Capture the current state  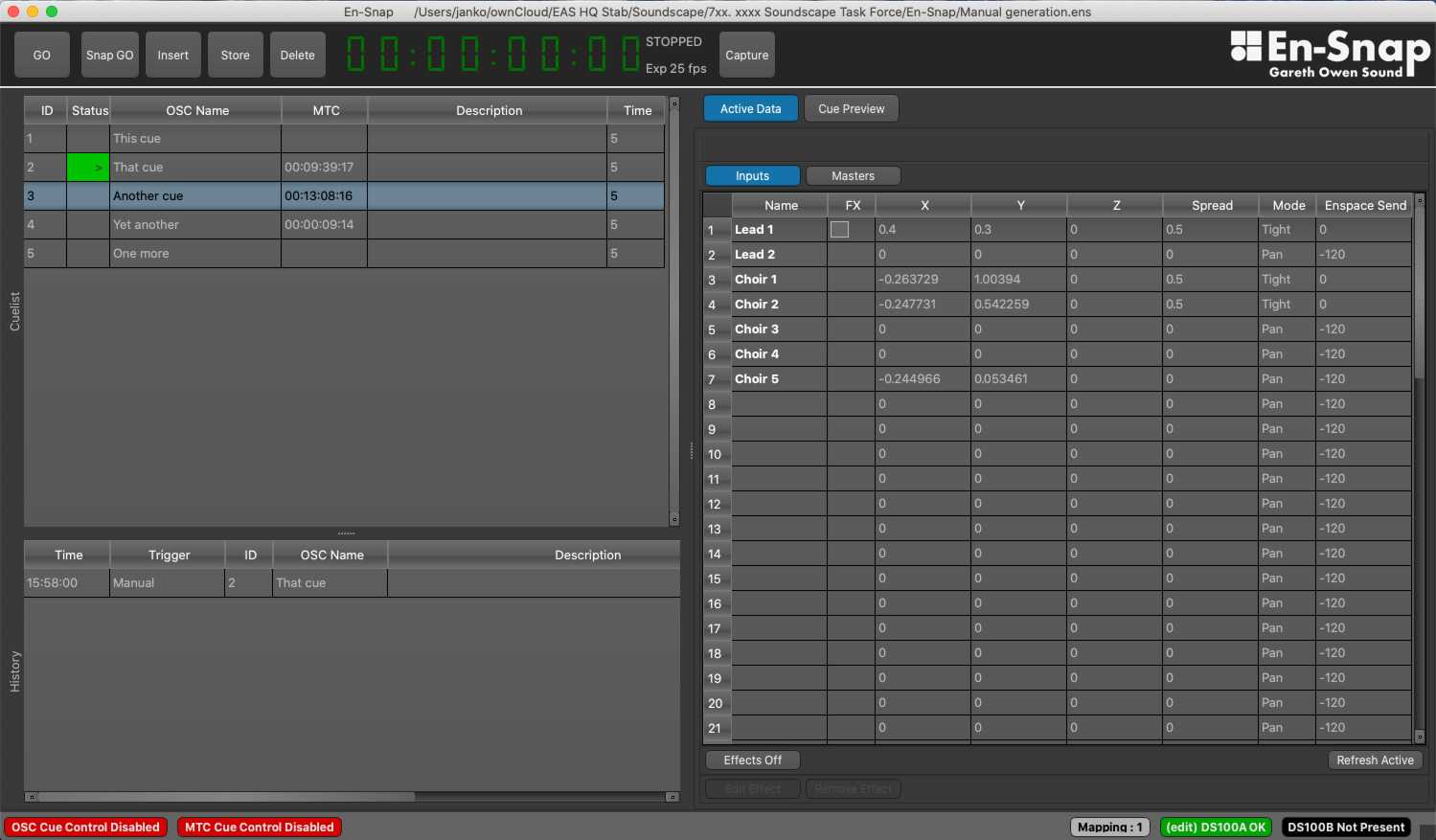(x=746, y=55)
